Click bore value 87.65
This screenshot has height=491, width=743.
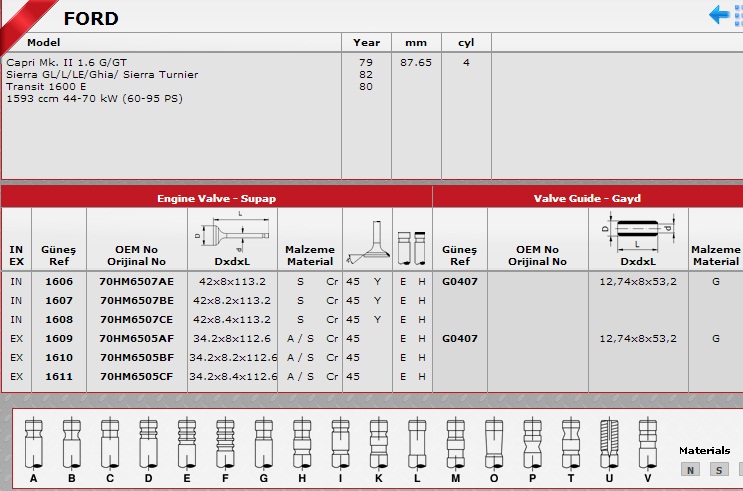(416, 63)
